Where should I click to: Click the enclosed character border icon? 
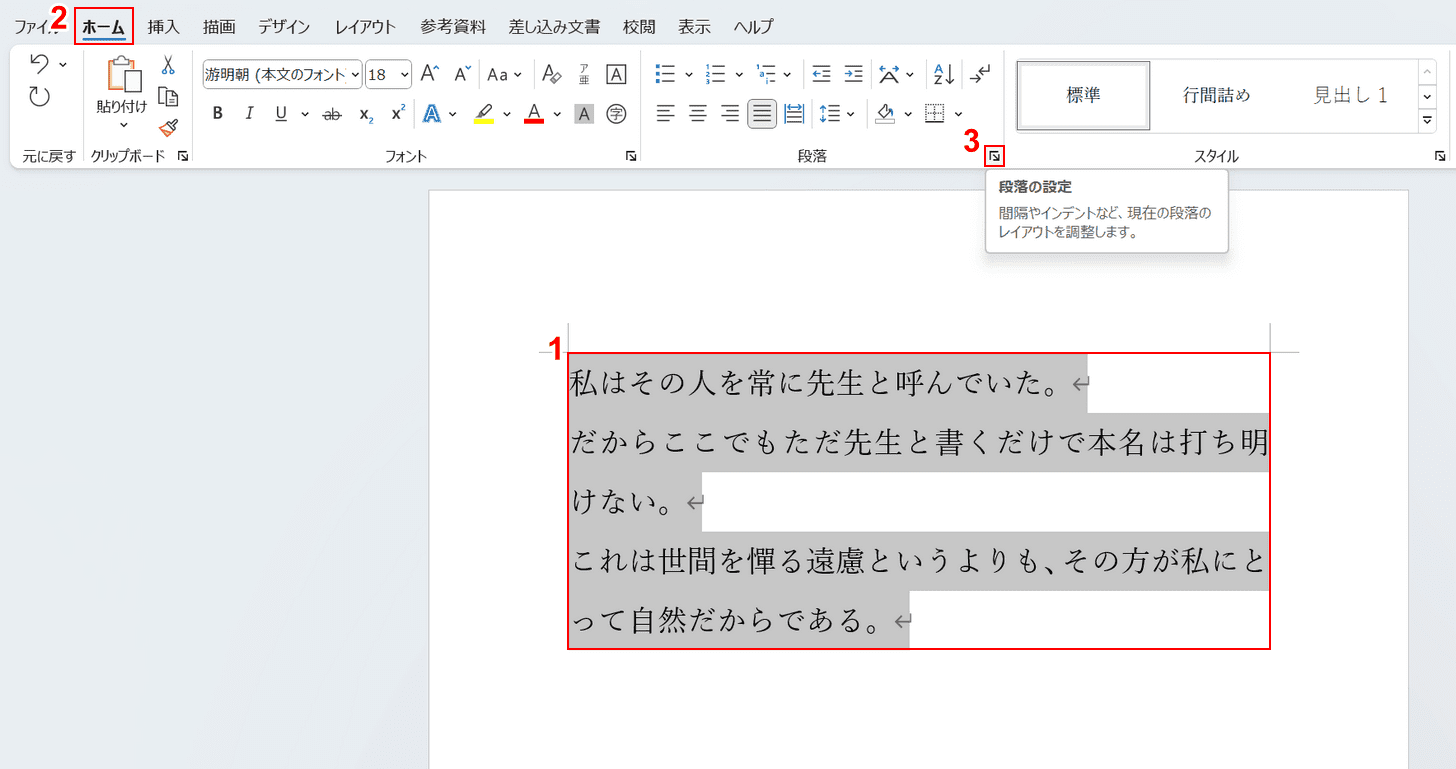pyautogui.click(x=617, y=74)
